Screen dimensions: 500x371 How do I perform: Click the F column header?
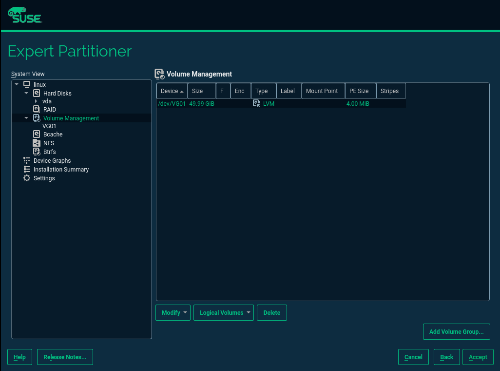pos(223,91)
